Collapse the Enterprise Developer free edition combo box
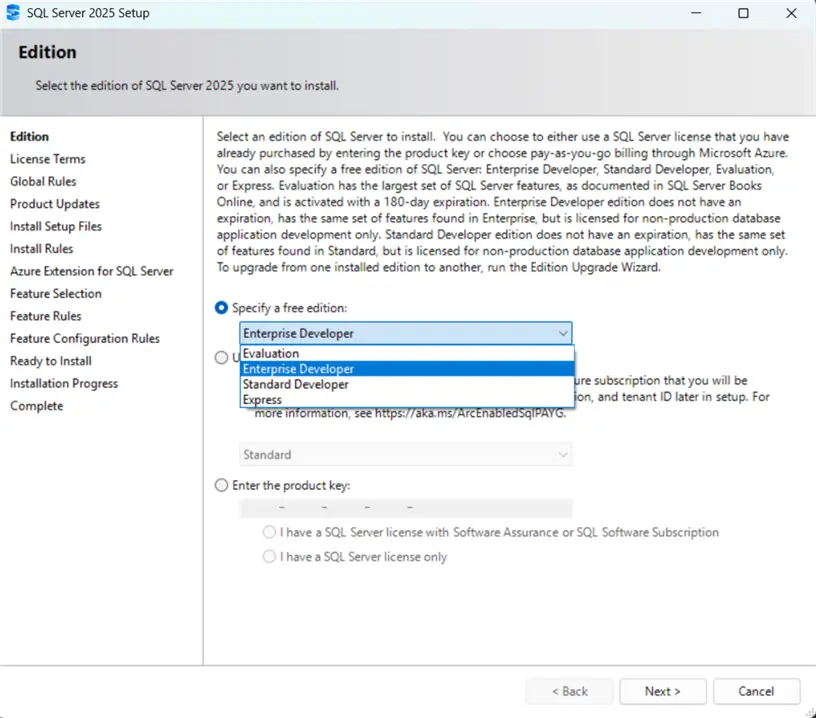 coord(405,333)
